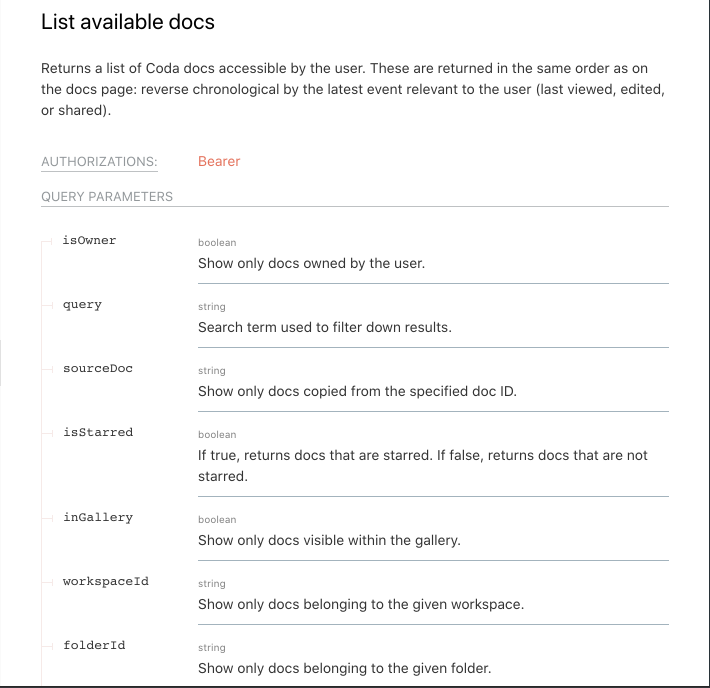Click the List available docs heading
The height and width of the screenshot is (688, 710).
[128, 22]
